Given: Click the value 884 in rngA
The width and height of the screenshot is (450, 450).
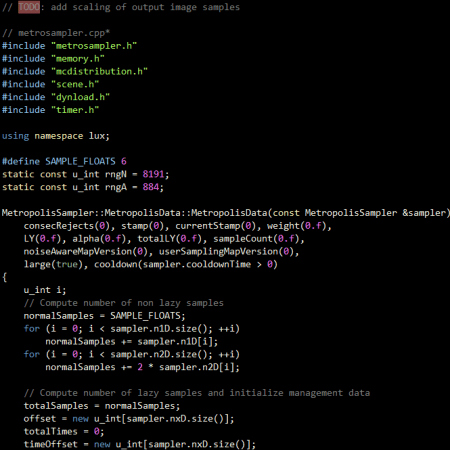Looking at the screenshot, I should point(151,187).
